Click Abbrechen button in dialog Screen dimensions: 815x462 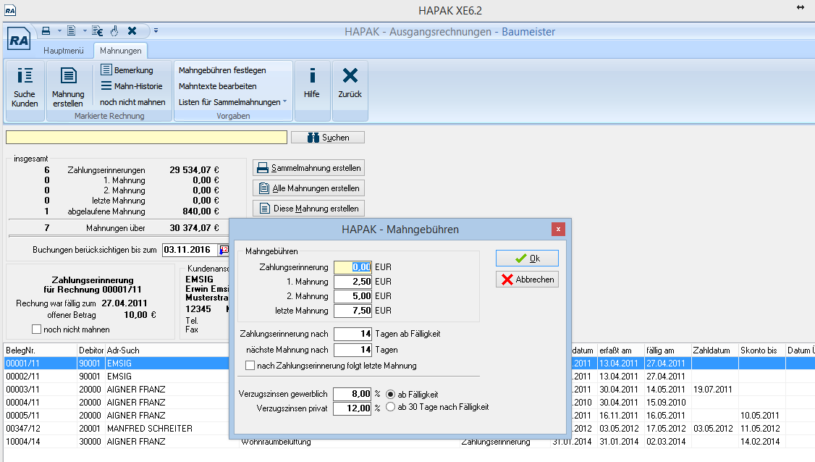527,280
